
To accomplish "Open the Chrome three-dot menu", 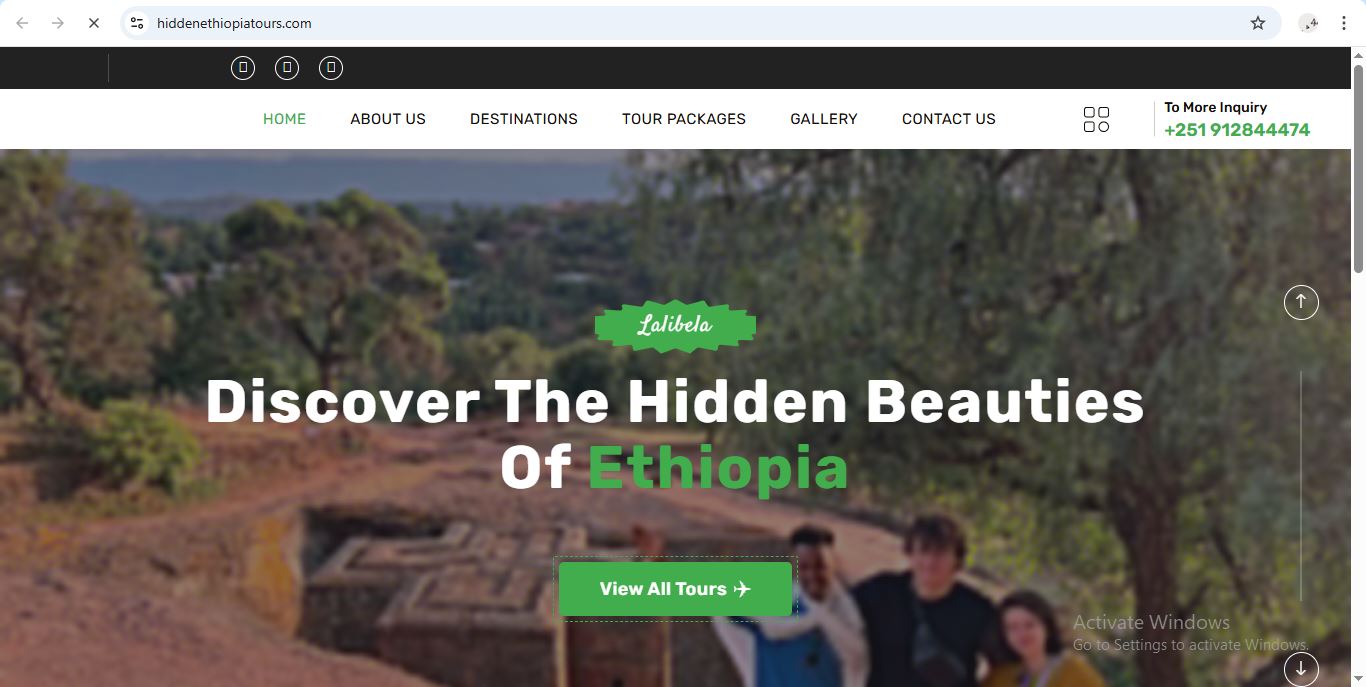I will [1344, 23].
